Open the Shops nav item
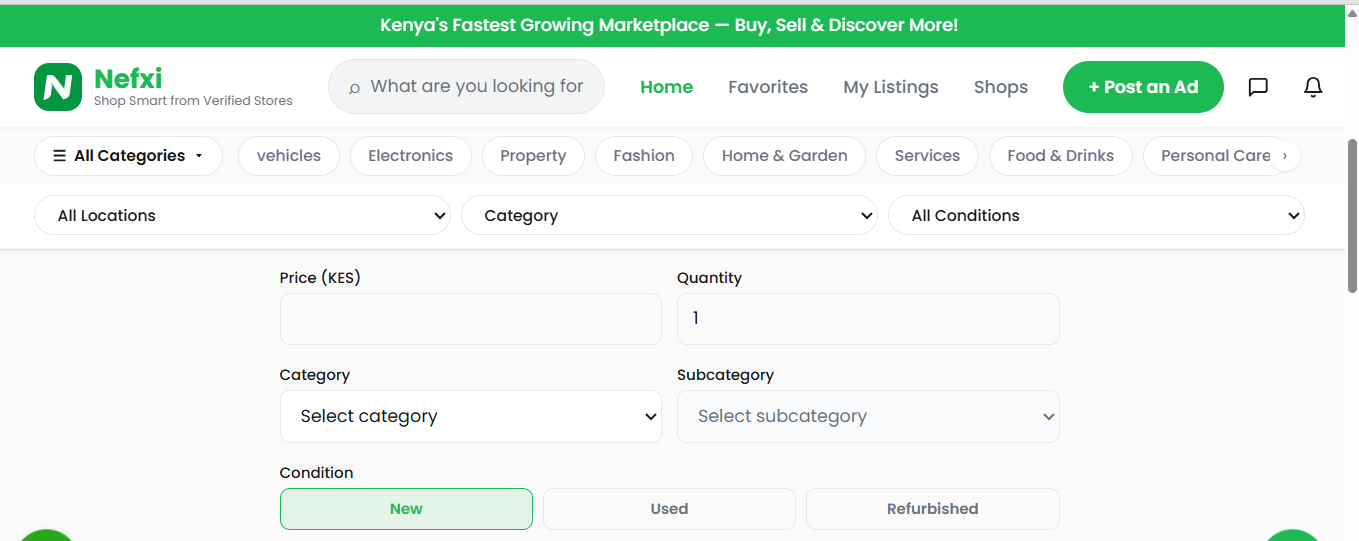1359x541 pixels. 1001,87
